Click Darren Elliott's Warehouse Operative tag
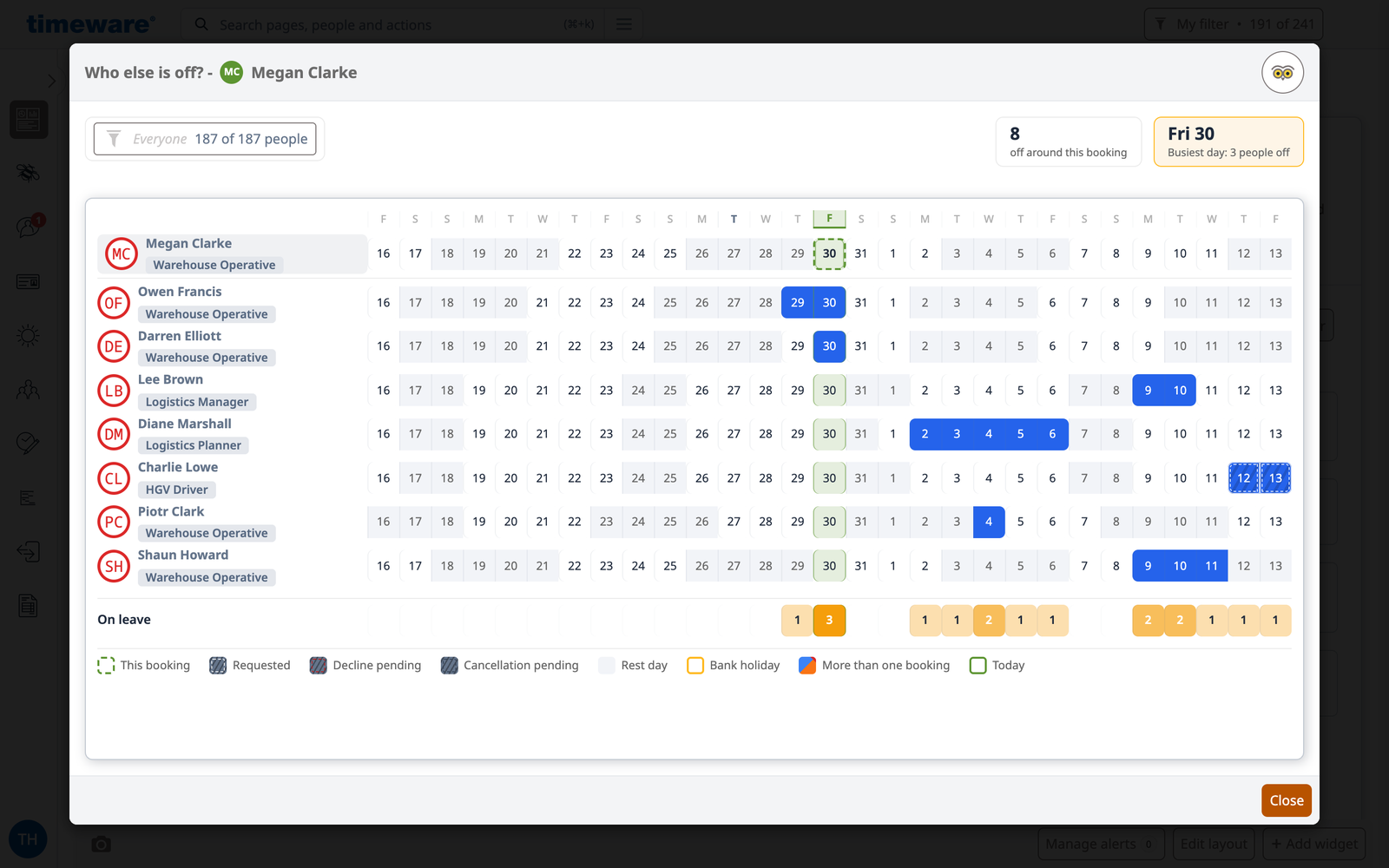 (207, 358)
